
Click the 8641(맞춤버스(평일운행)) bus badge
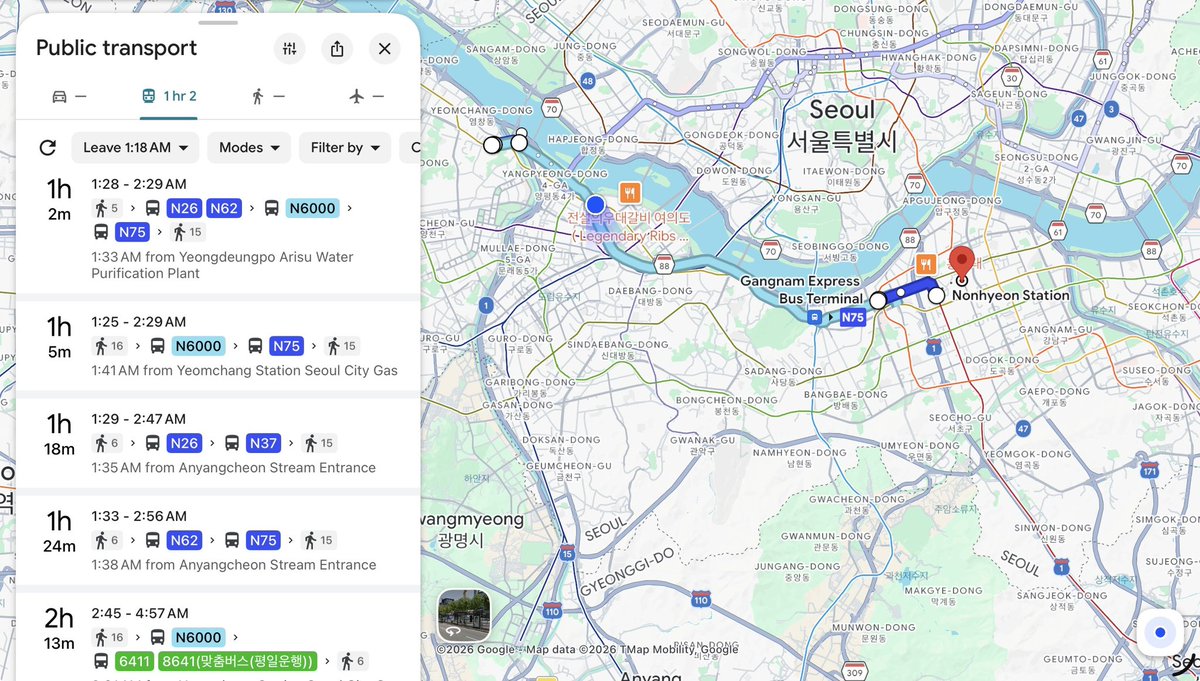point(237,661)
